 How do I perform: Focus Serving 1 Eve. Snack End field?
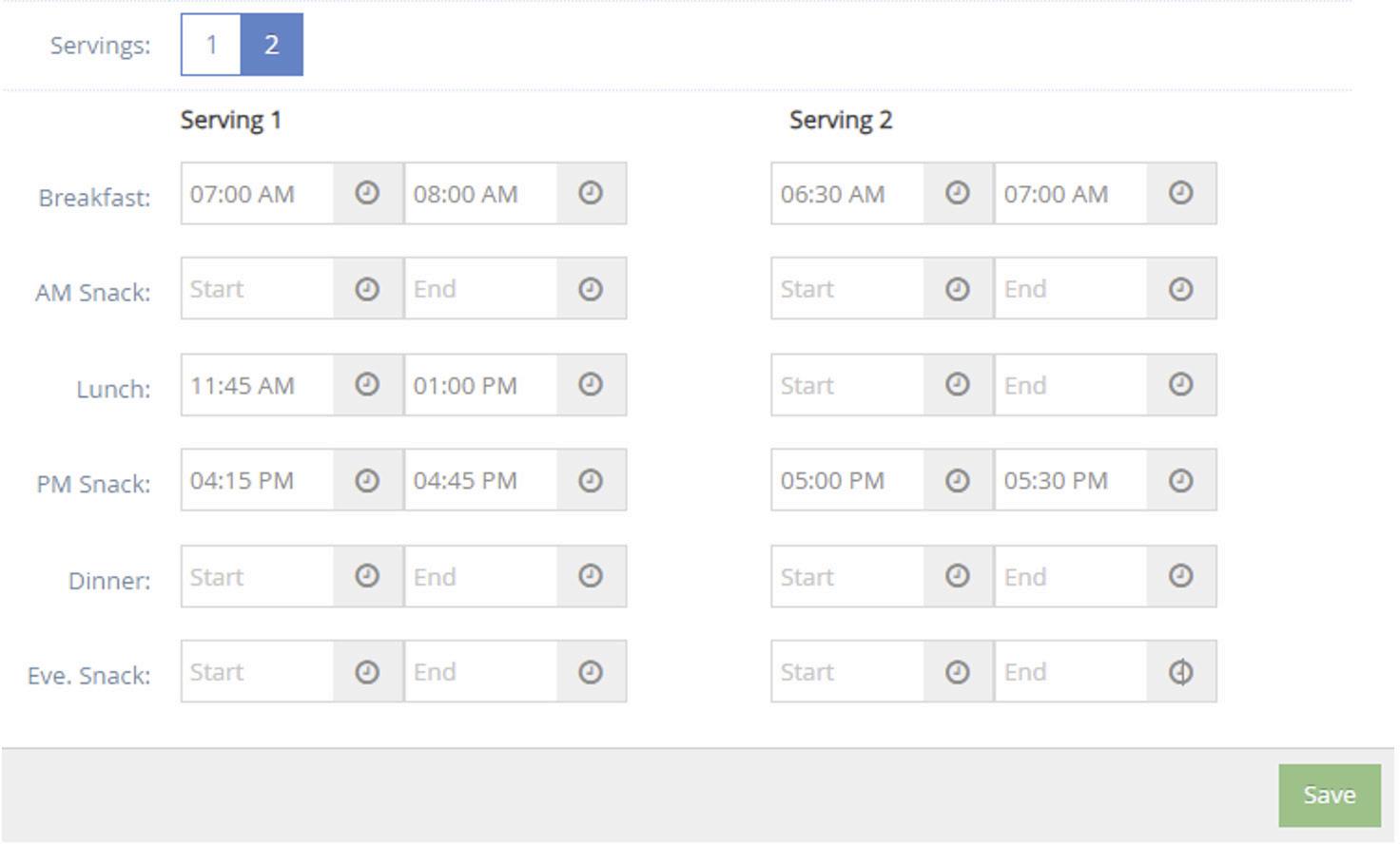481,673
